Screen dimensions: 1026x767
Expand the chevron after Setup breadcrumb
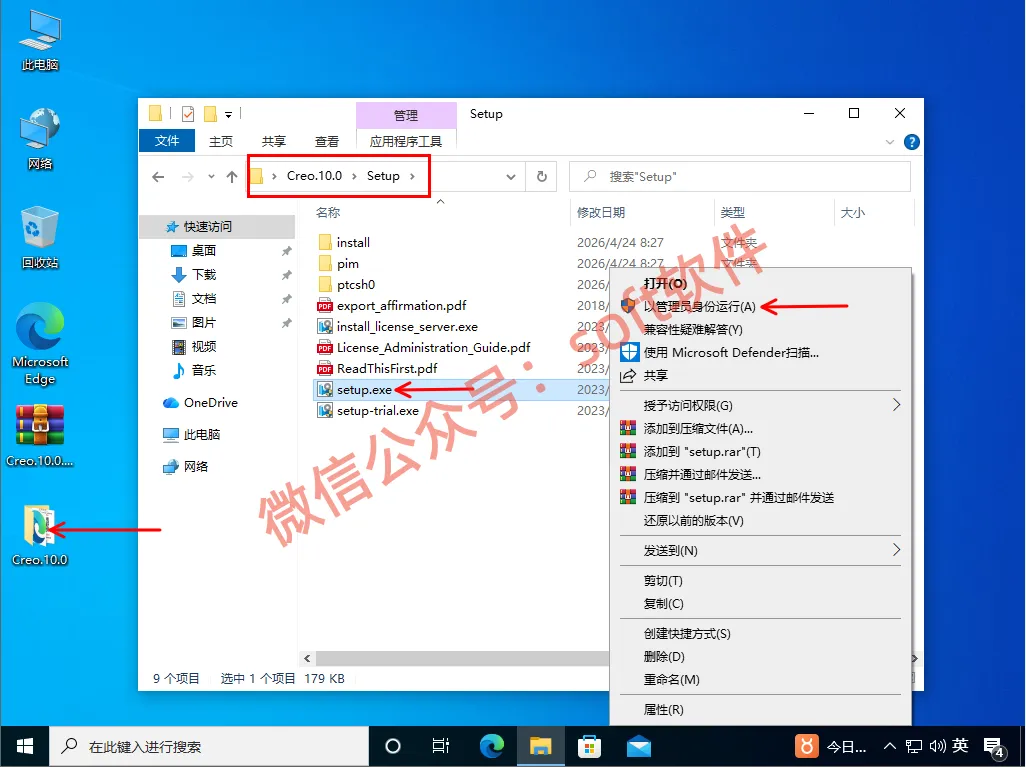[x=412, y=176]
